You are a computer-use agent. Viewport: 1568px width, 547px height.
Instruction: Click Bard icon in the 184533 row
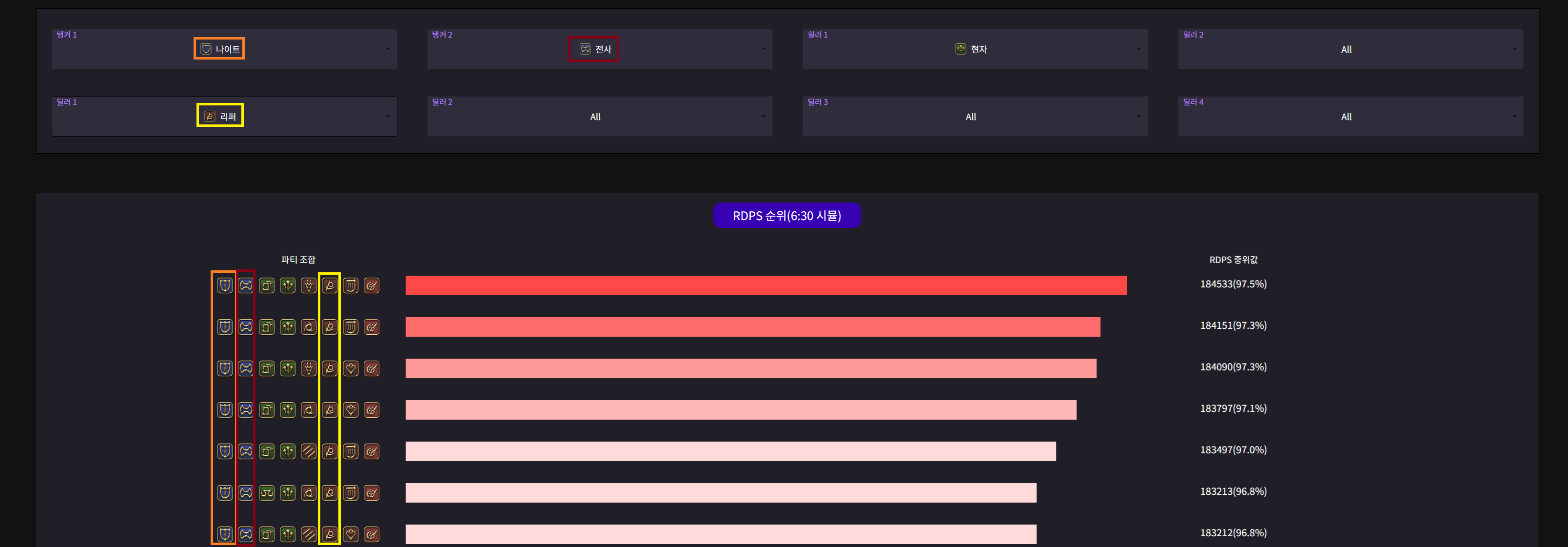pos(351,285)
